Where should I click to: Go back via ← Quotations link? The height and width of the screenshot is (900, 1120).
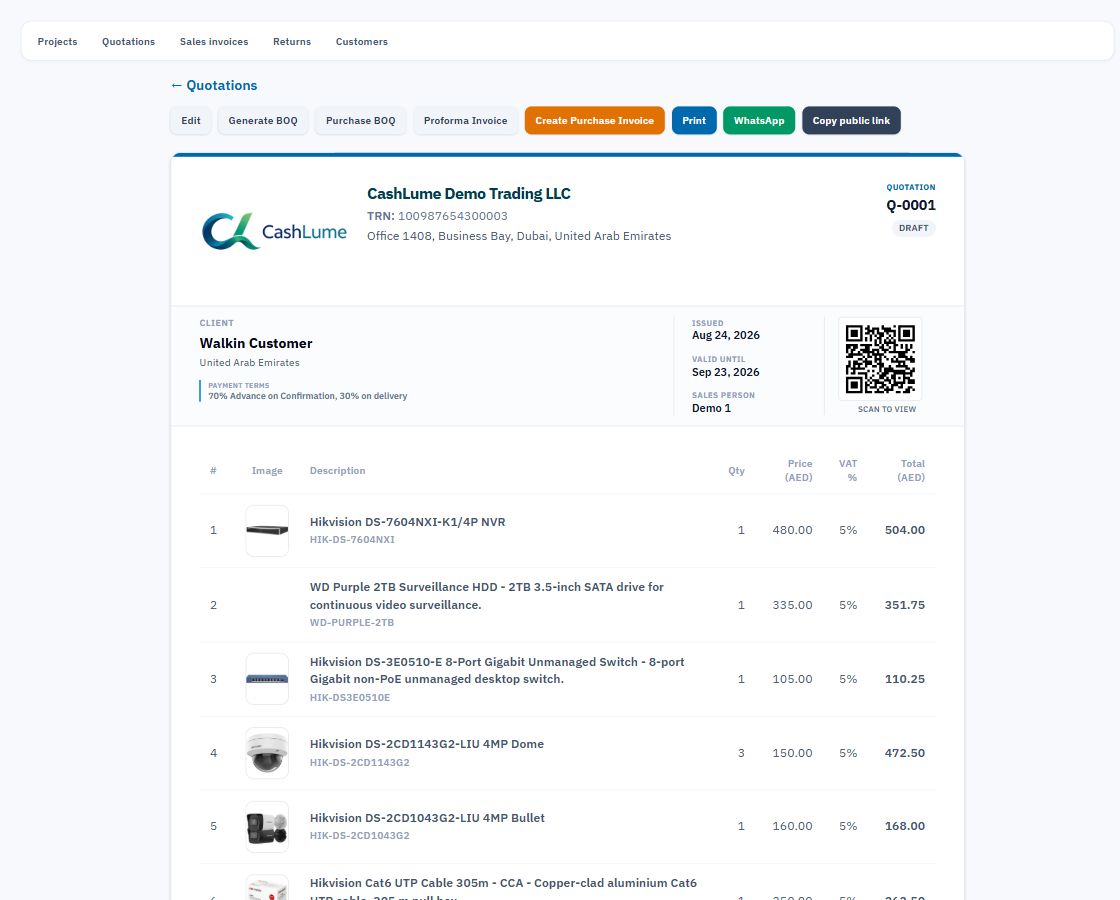pyautogui.click(x=214, y=85)
